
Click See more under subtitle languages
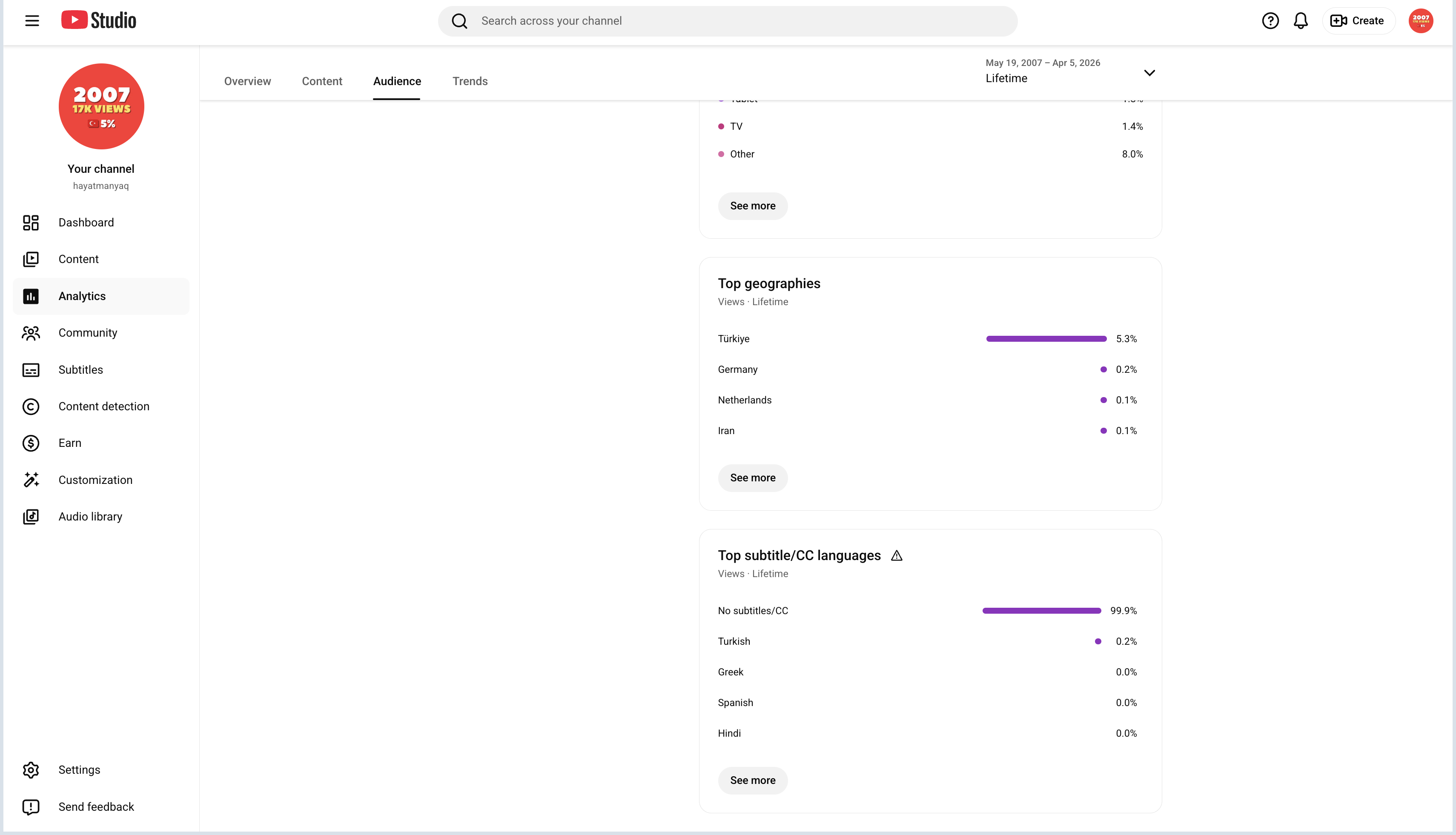pyautogui.click(x=753, y=781)
